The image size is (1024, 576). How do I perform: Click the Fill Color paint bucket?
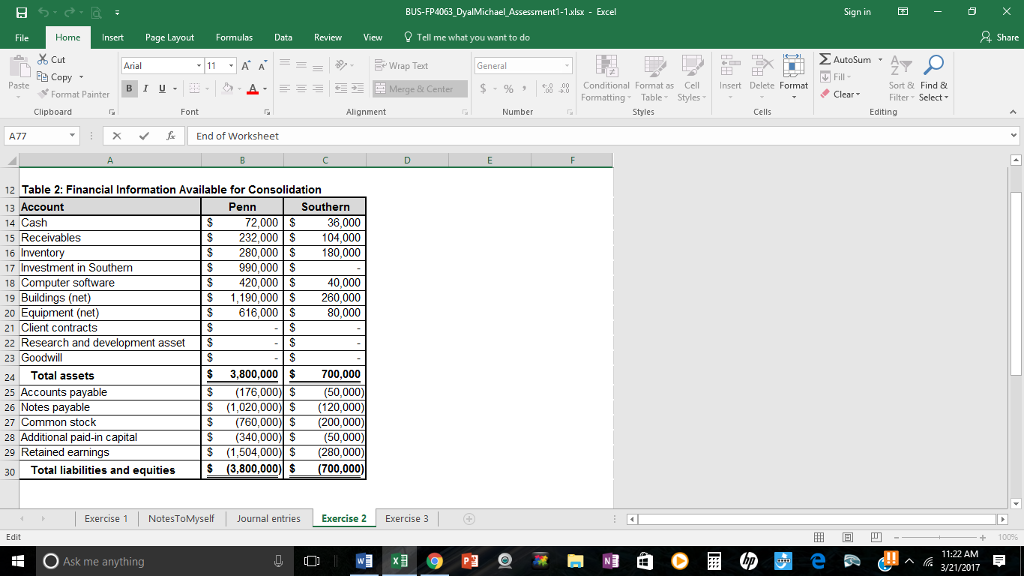[x=227, y=88]
